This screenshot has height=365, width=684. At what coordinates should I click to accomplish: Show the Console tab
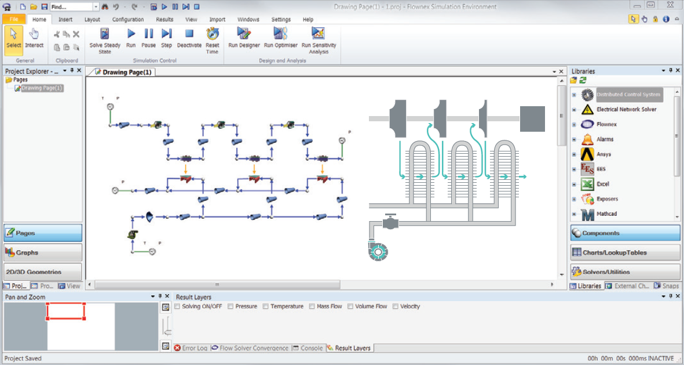click(308, 348)
